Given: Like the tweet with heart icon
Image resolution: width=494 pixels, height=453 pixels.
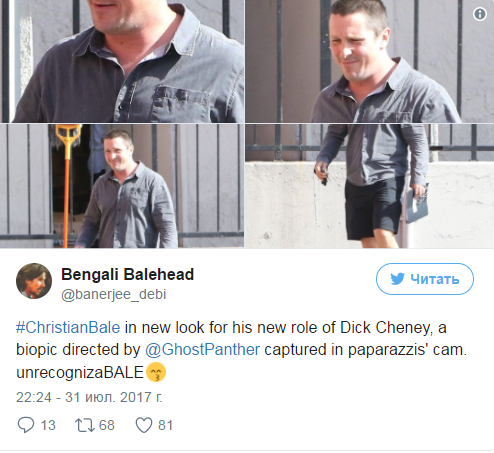Looking at the screenshot, I should 144,425.
